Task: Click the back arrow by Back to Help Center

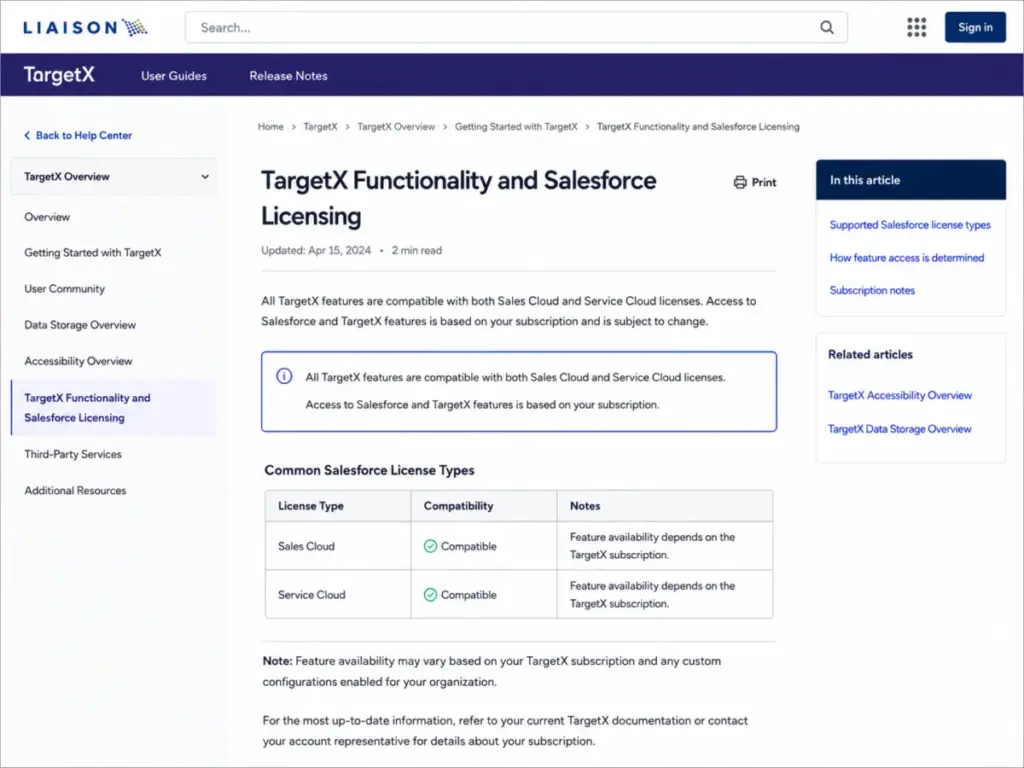Action: pyautogui.click(x=27, y=135)
